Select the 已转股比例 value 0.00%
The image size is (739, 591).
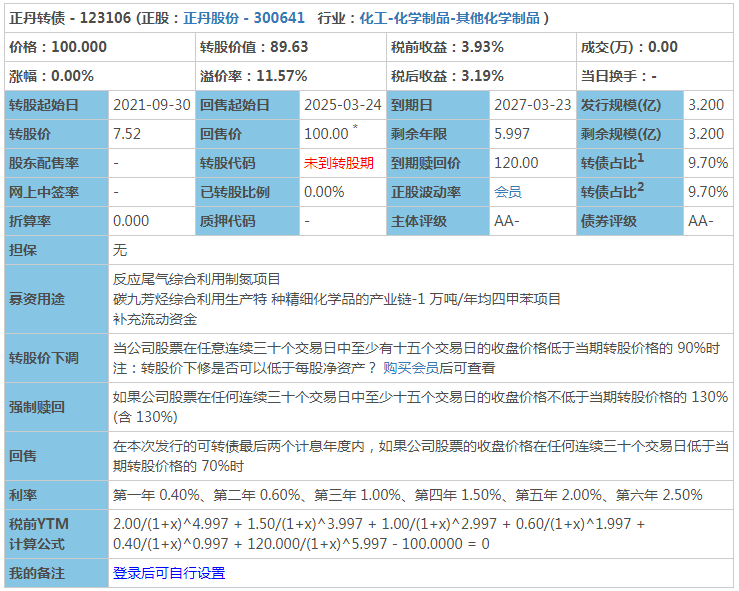(x=324, y=192)
